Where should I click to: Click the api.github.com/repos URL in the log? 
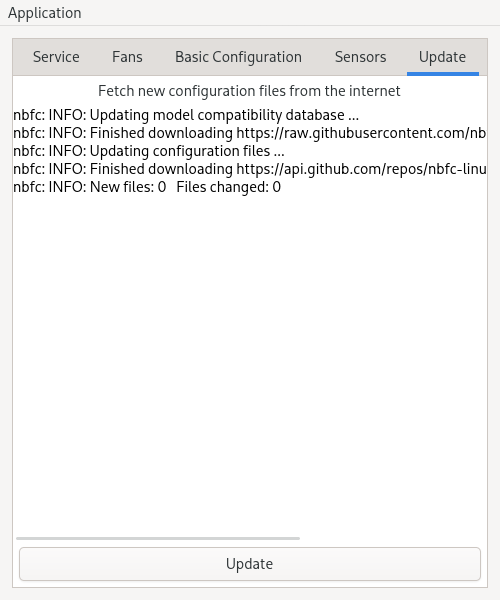[361, 169]
